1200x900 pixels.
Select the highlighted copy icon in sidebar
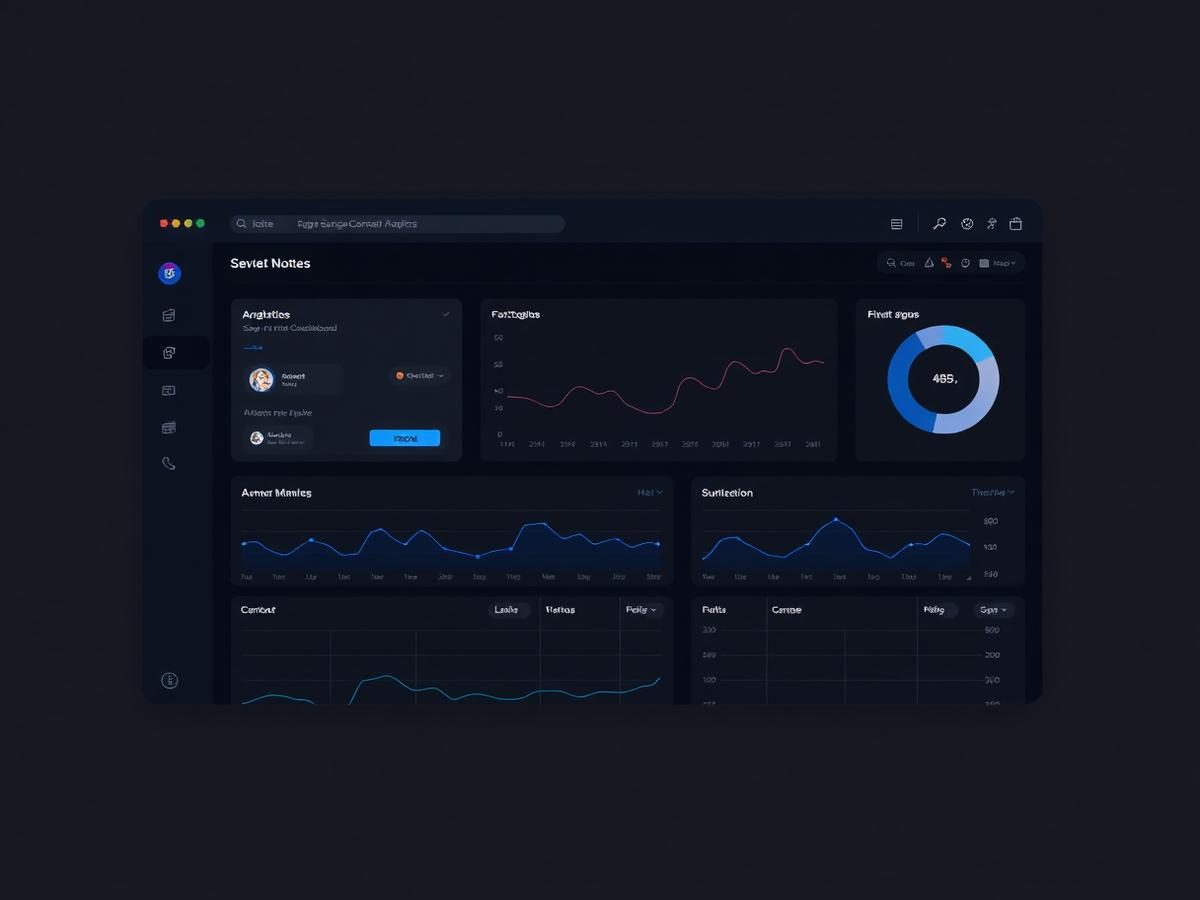(169, 353)
